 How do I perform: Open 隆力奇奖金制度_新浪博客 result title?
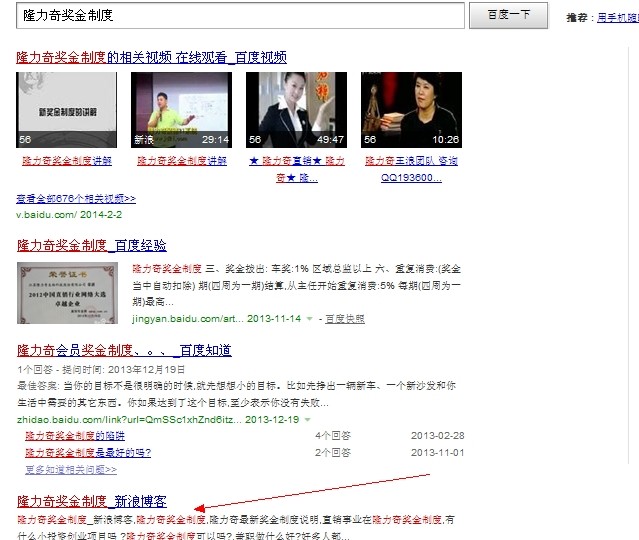click(92, 501)
